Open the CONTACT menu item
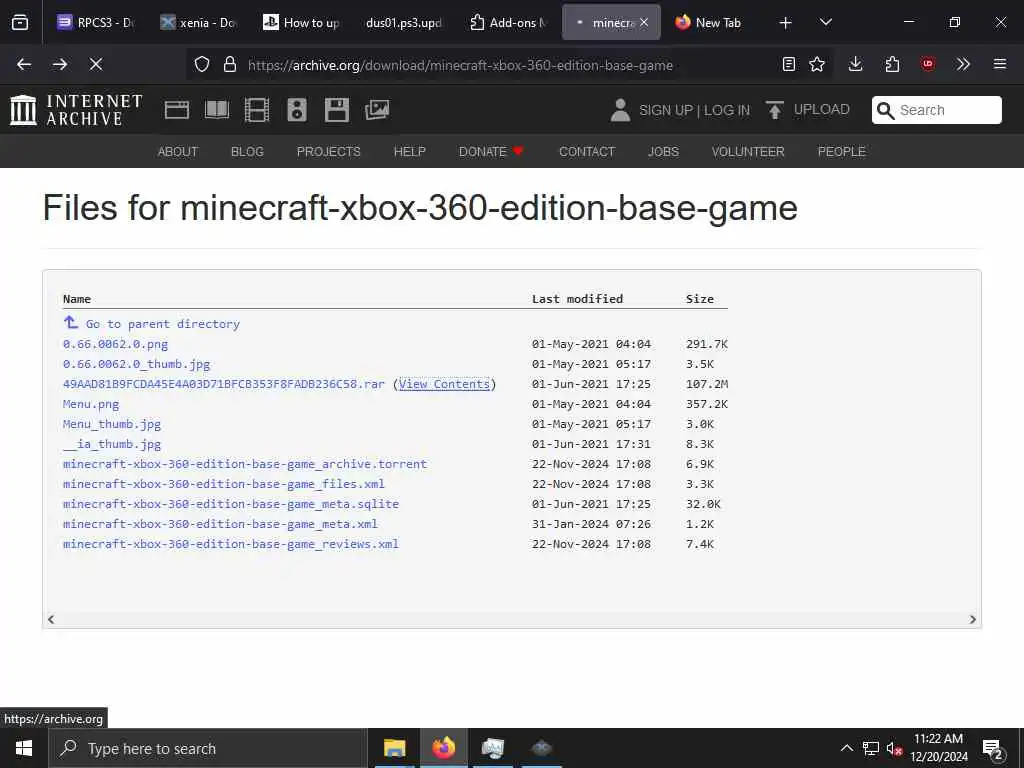This screenshot has height=768, width=1024. coord(587,152)
